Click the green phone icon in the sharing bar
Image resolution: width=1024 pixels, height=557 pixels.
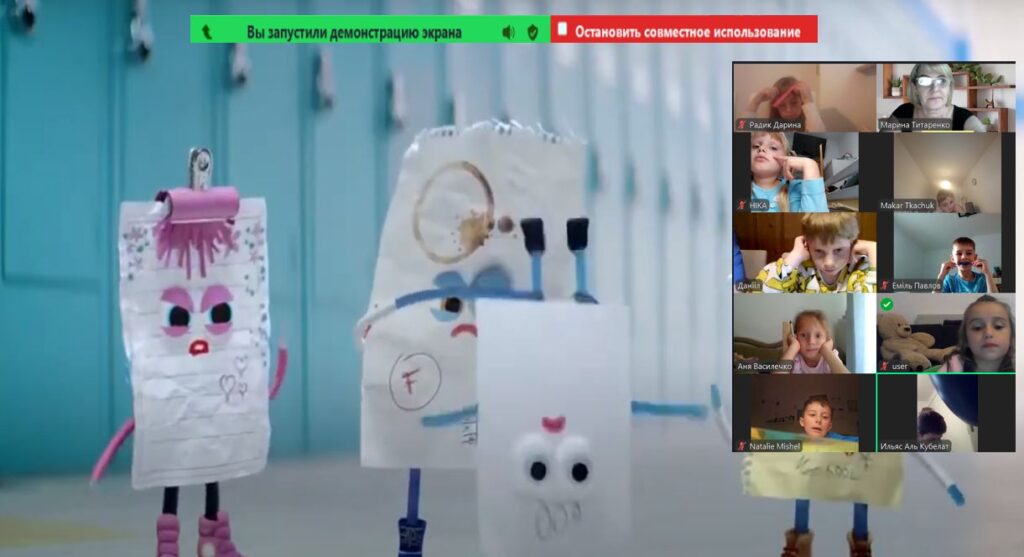pos(207,31)
